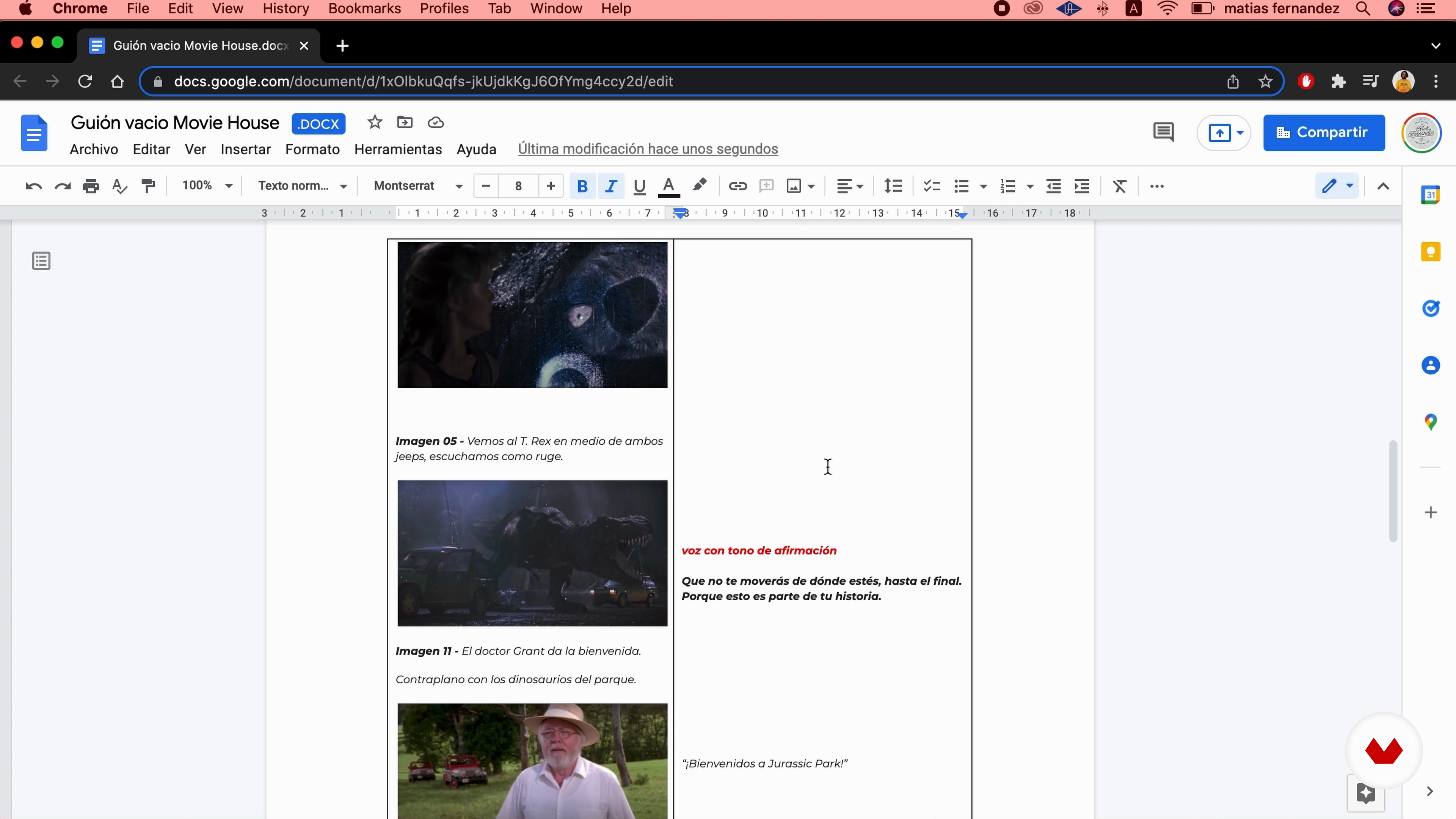Image resolution: width=1456 pixels, height=819 pixels.
Task: Click the Undo arrow in toolbar
Action: [34, 186]
